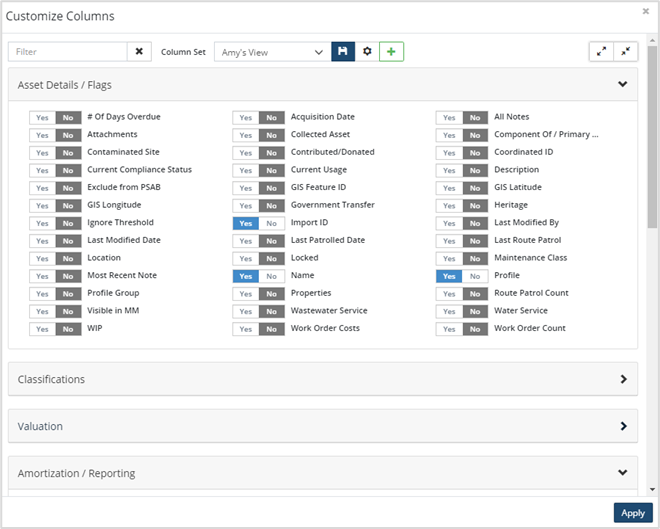Expand the Classifications section chevron
This screenshot has height=529, width=660.
[623, 380]
